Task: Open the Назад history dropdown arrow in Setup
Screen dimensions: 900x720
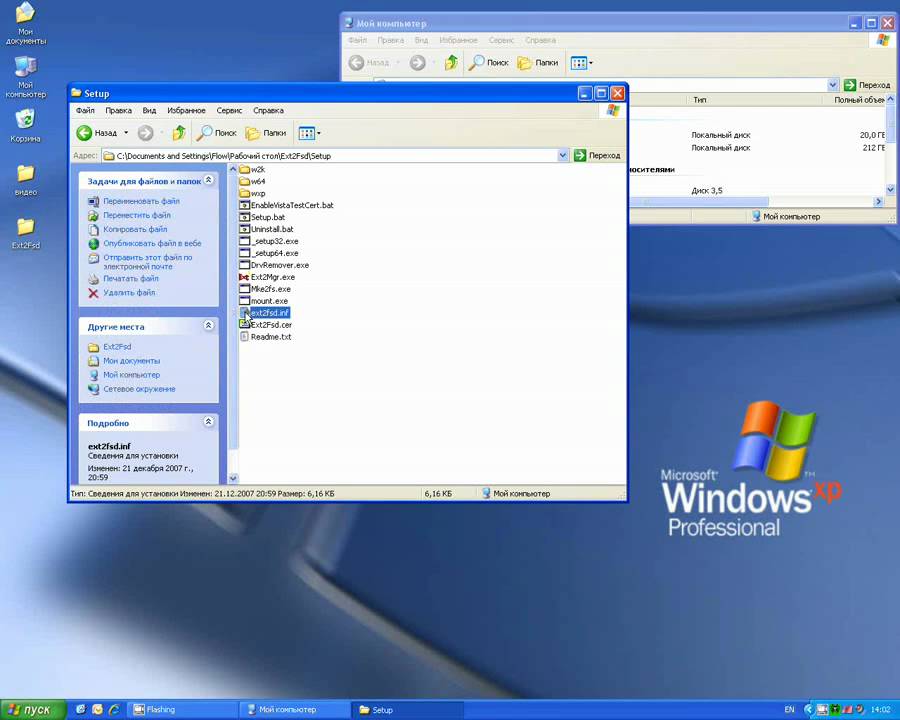Action: tap(126, 133)
